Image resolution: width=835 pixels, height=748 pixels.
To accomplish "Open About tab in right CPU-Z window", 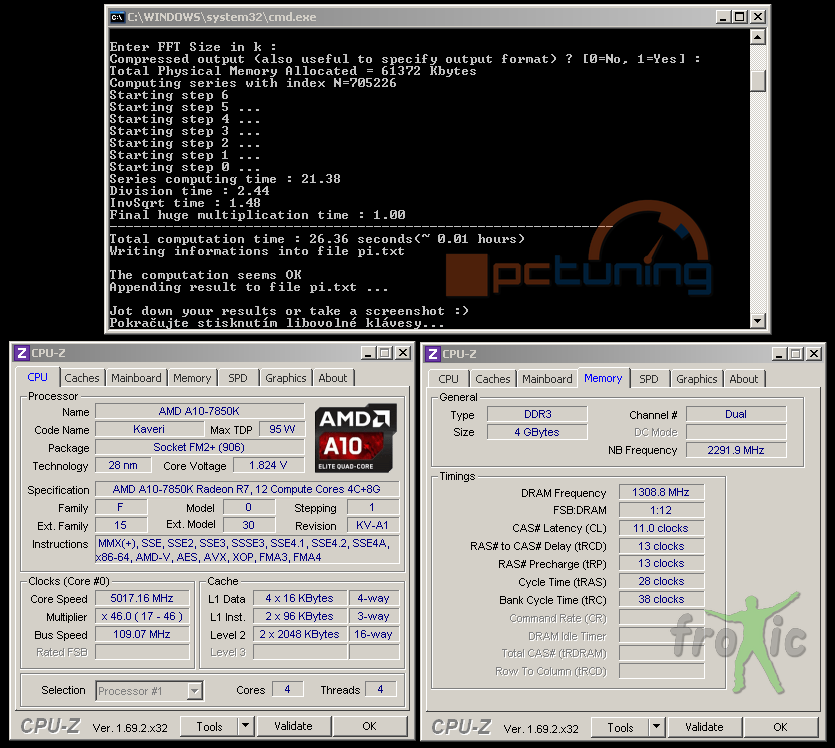I will [744, 379].
